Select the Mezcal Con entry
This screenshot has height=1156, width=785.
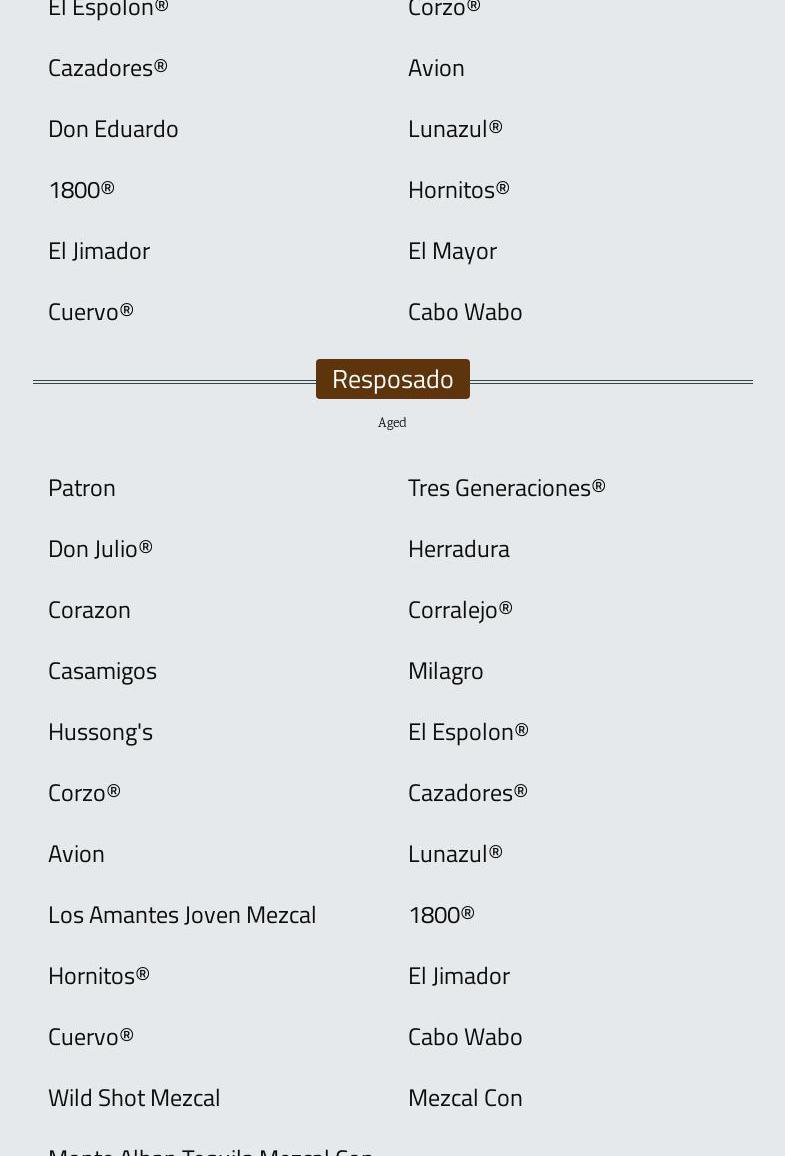click(465, 1098)
